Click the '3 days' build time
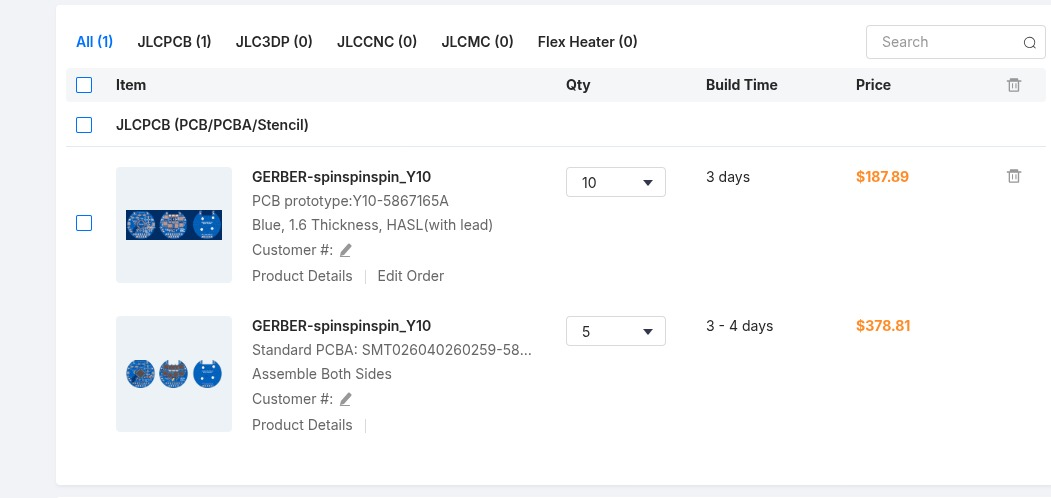The image size is (1051, 498). [727, 177]
